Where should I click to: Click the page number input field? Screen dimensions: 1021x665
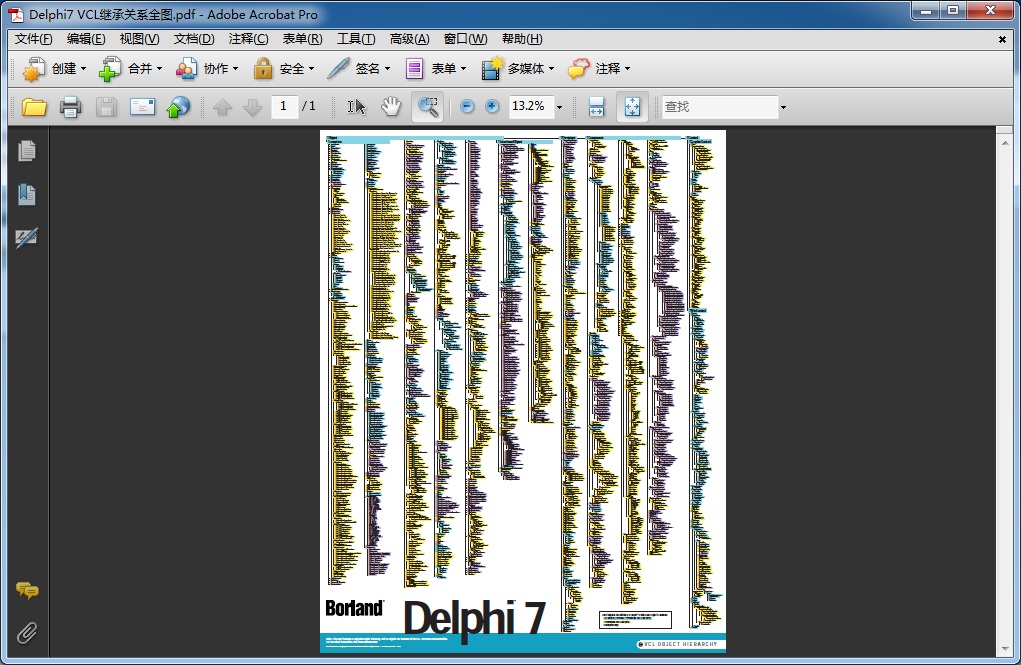coord(285,106)
